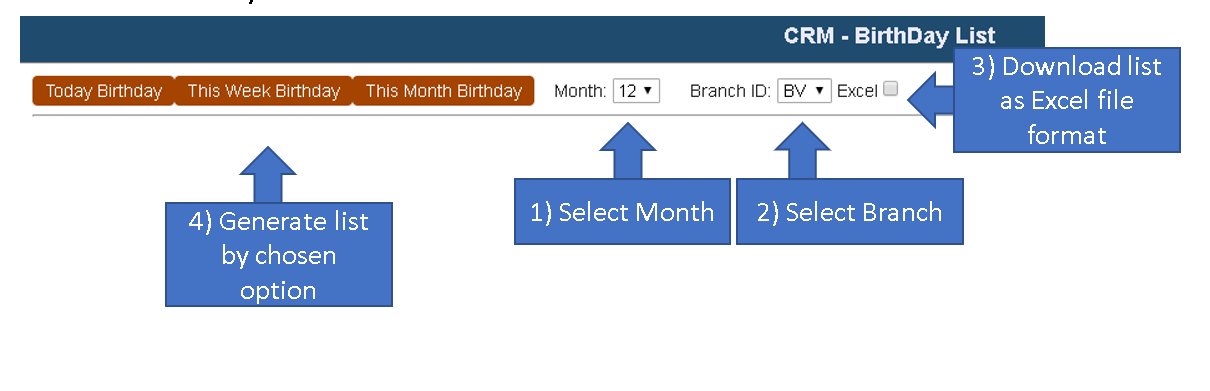Click the "3) Download list as Excel" callout
This screenshot has width=1210, height=391.
coord(1067,100)
